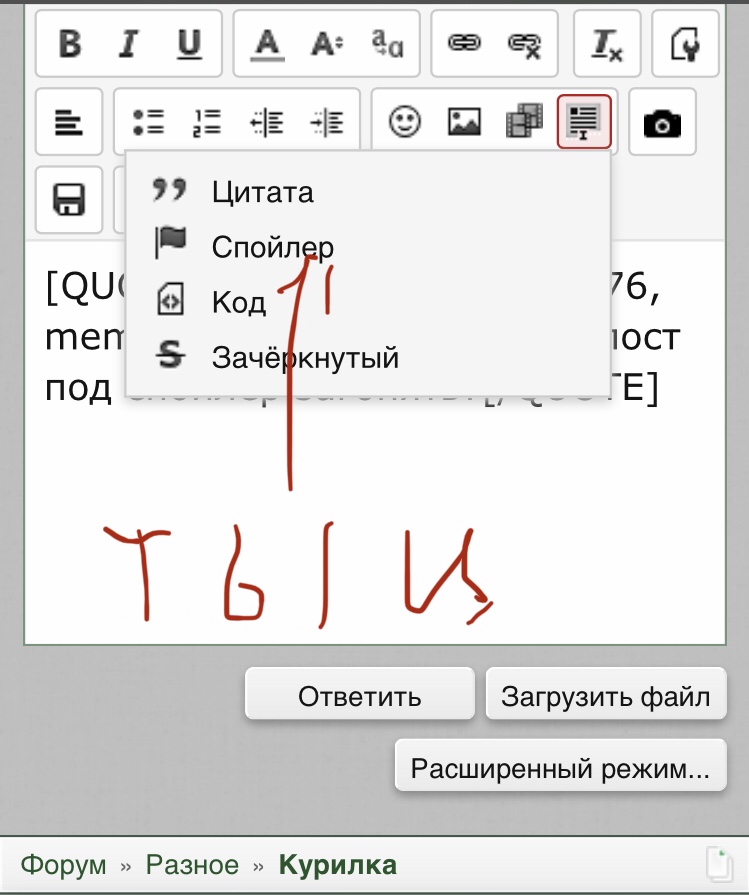749x895 pixels.
Task: Select Спойлер from the insert menu
Action: [272, 247]
